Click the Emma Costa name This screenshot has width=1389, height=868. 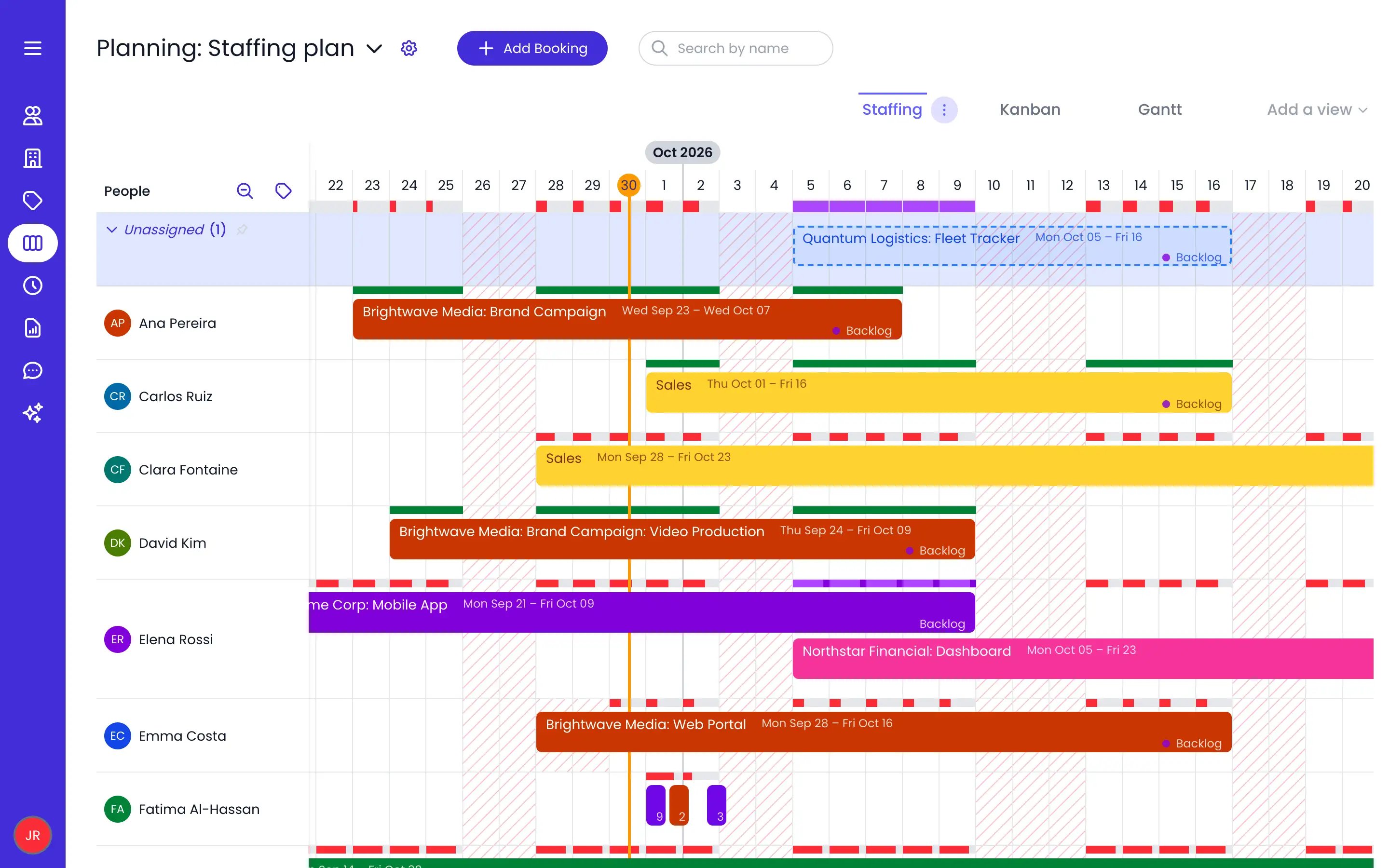182,736
